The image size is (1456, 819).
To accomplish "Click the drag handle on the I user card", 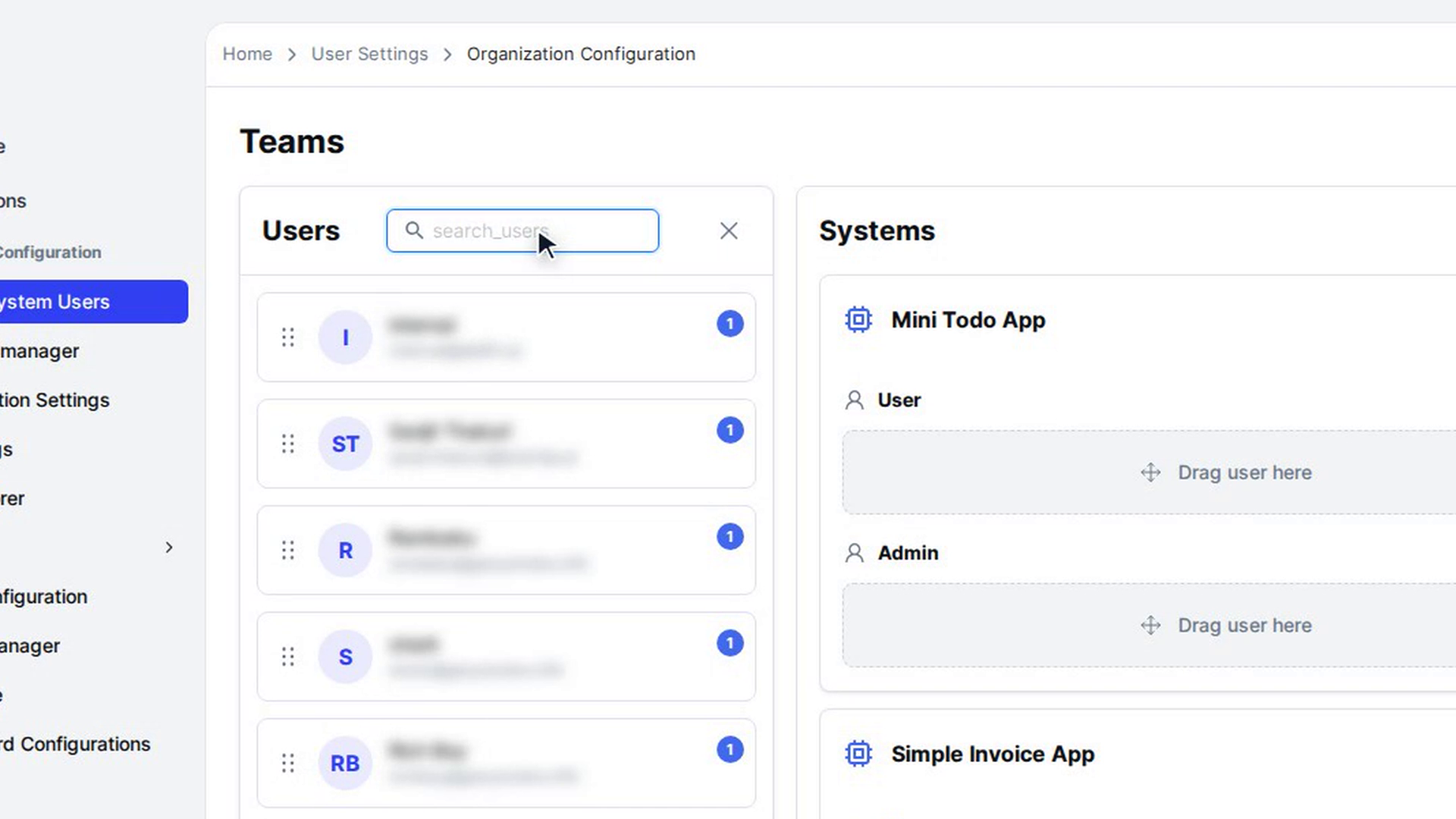I will pos(287,337).
